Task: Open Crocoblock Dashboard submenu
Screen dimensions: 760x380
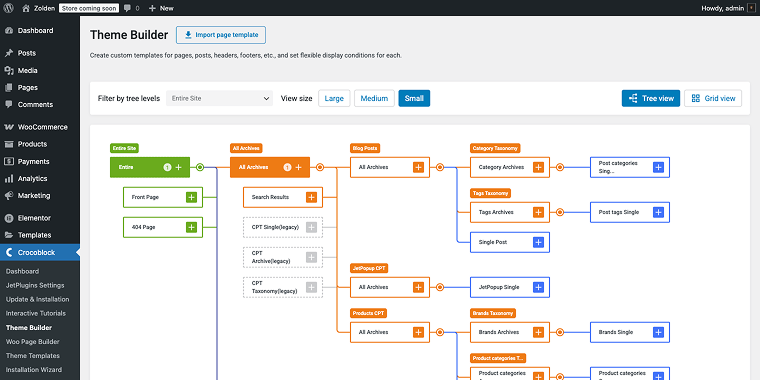Action: point(22,271)
